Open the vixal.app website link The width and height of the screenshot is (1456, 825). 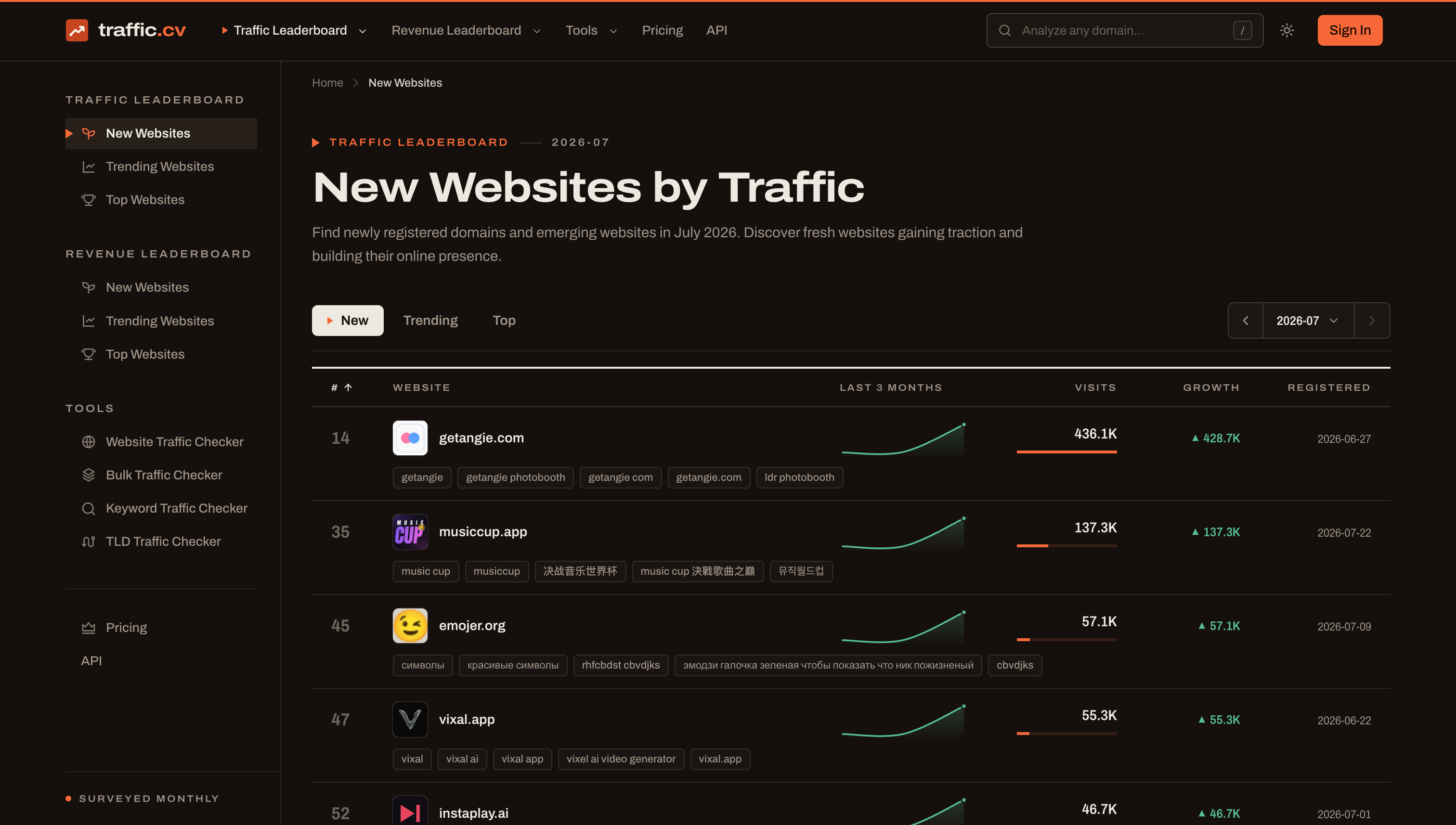tap(467, 720)
